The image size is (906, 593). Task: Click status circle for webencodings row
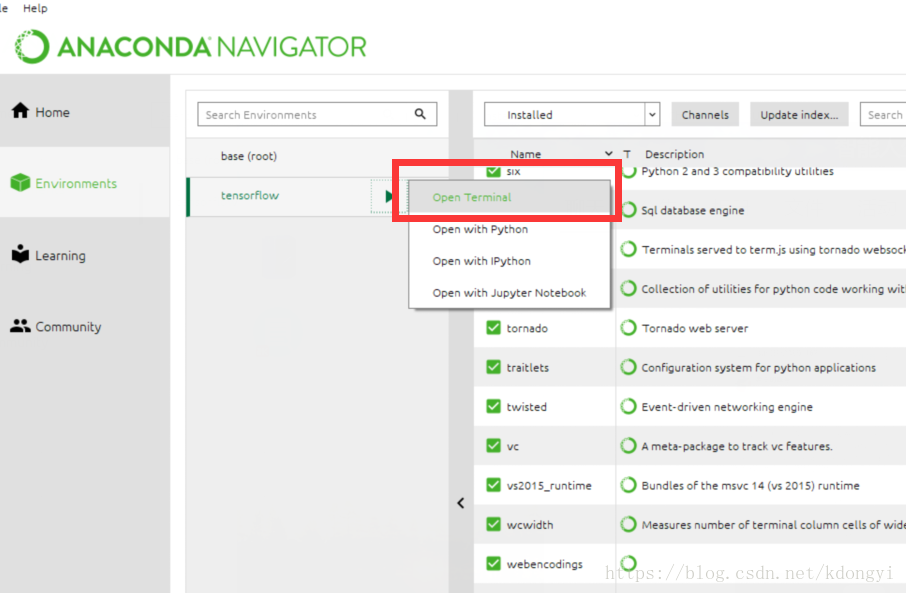pos(629,563)
